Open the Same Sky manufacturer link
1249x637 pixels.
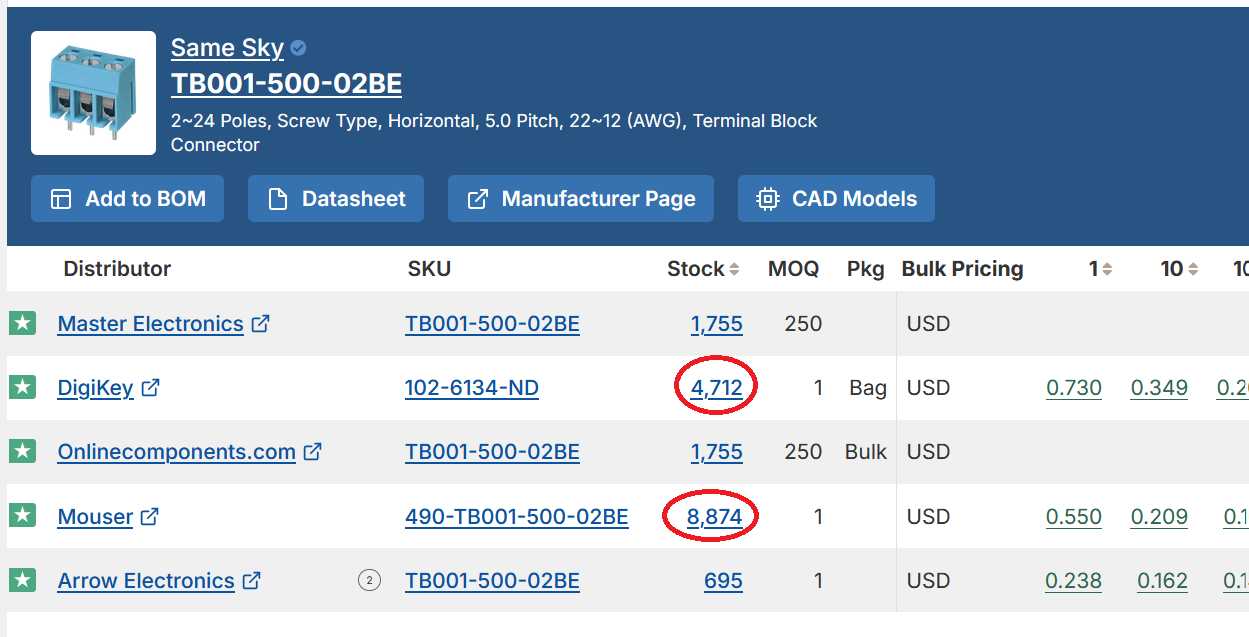(227, 47)
